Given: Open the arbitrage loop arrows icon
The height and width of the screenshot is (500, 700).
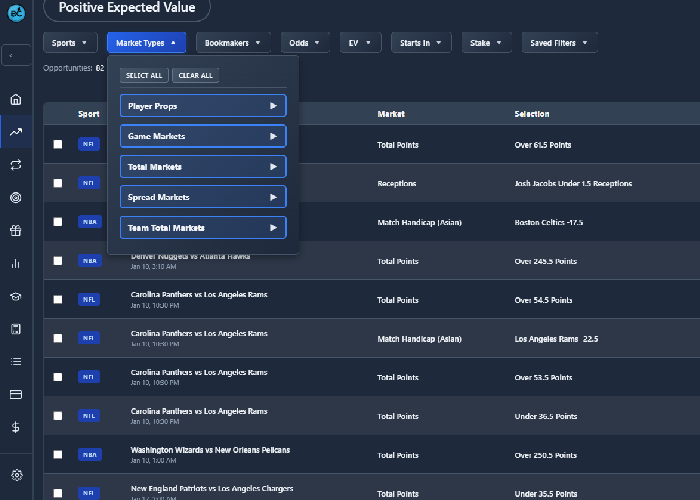Looking at the screenshot, I should 16,165.
